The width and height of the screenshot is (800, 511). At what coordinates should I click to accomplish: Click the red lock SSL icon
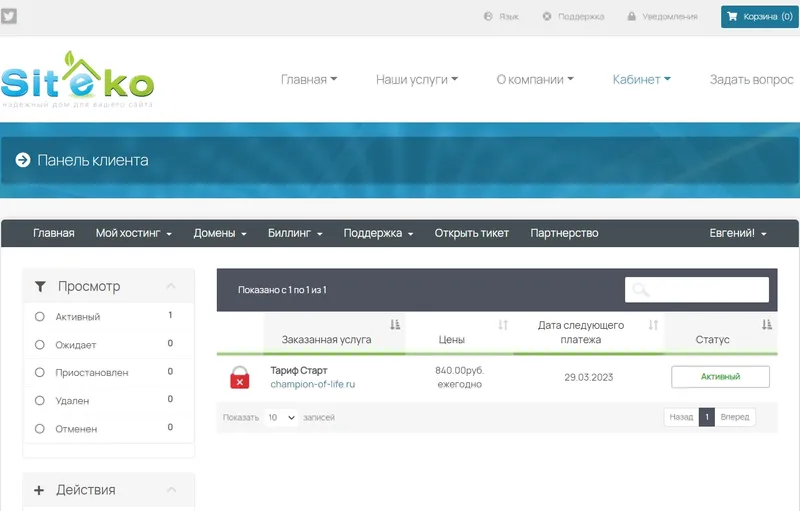(240, 377)
